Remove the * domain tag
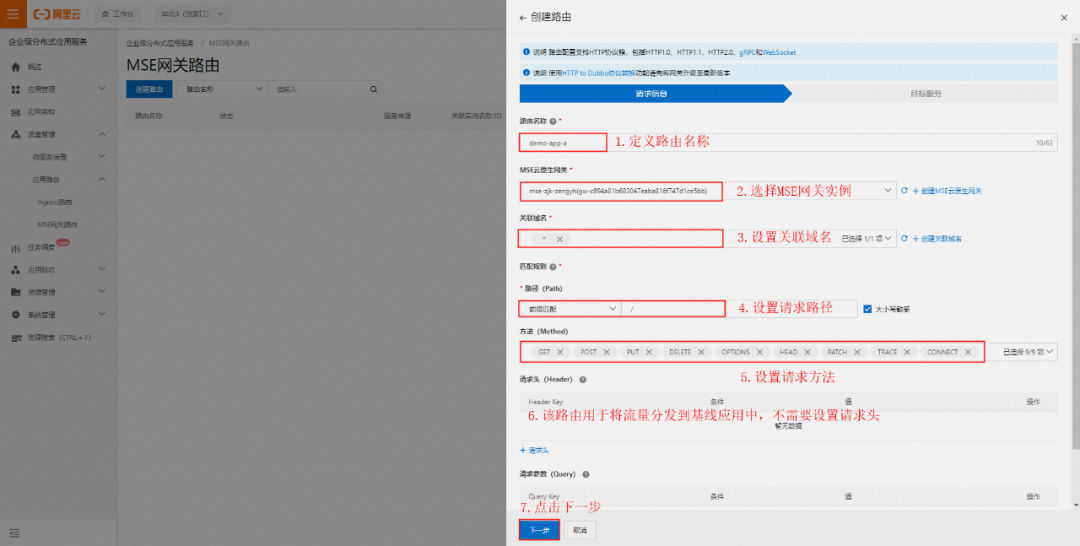1080x546 pixels. point(559,239)
